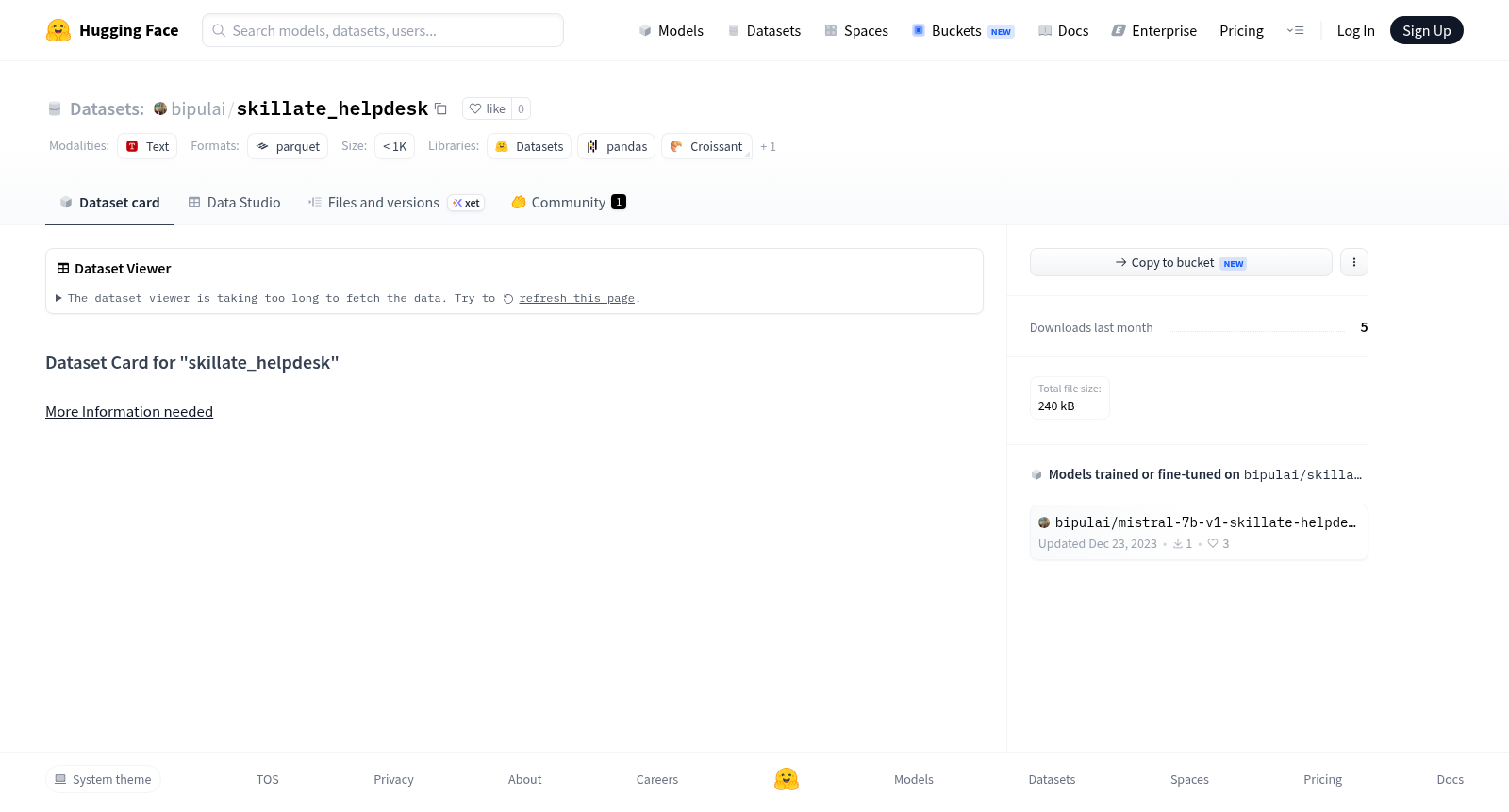Click Docs footer link
1509x812 pixels.
coord(1450,779)
